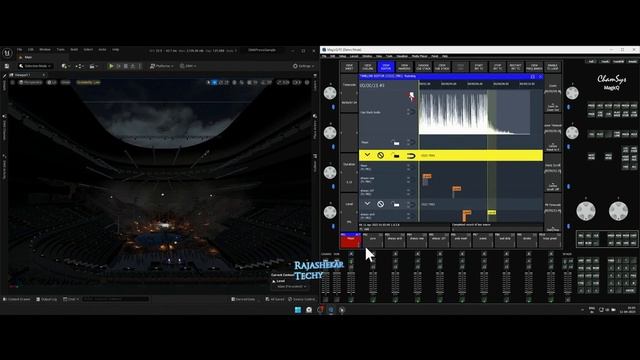Image resolution: width=640 pixels, height=360 pixels.
Task: Click the Save icon in Unreal toolbar
Action: (x=7, y=66)
